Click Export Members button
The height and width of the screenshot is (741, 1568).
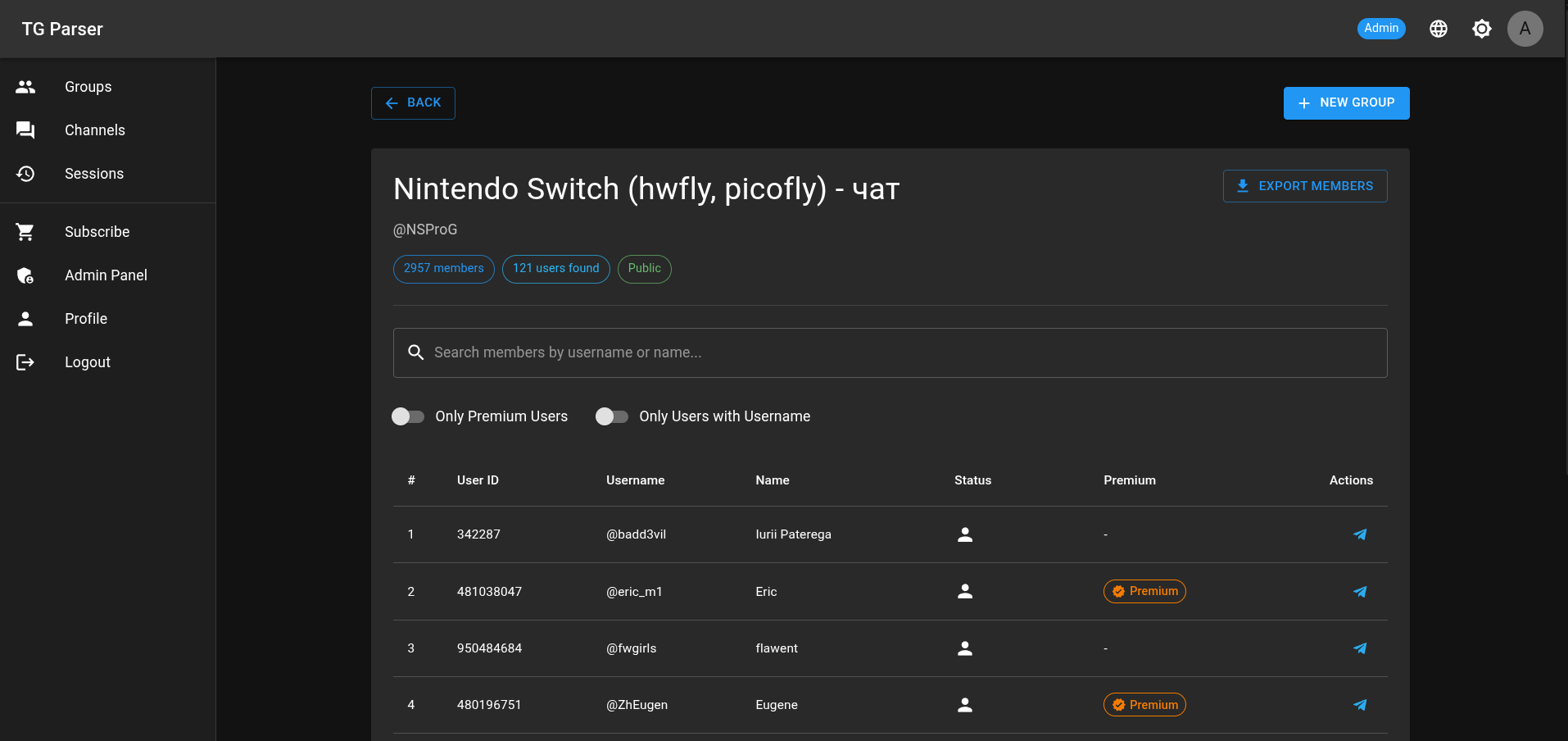(1305, 186)
